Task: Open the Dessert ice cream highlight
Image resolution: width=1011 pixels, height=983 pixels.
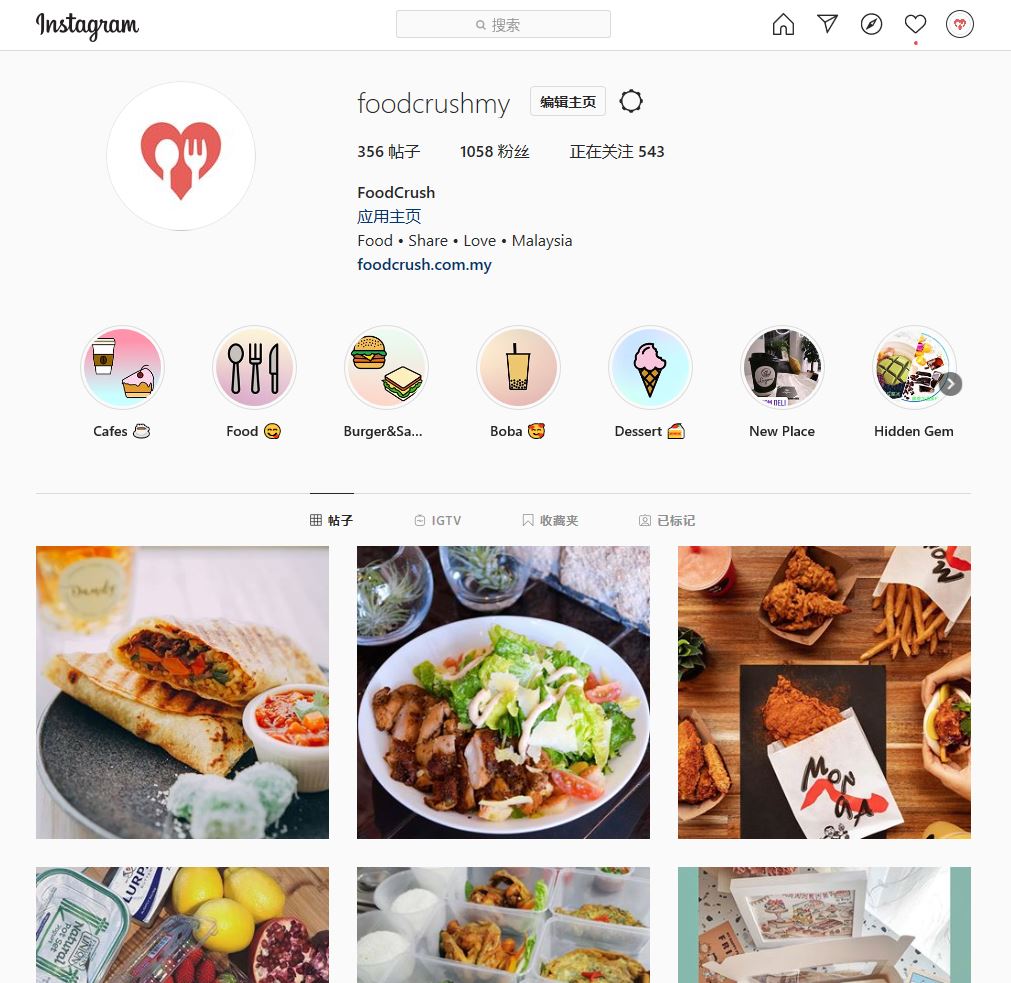Action: 650,367
